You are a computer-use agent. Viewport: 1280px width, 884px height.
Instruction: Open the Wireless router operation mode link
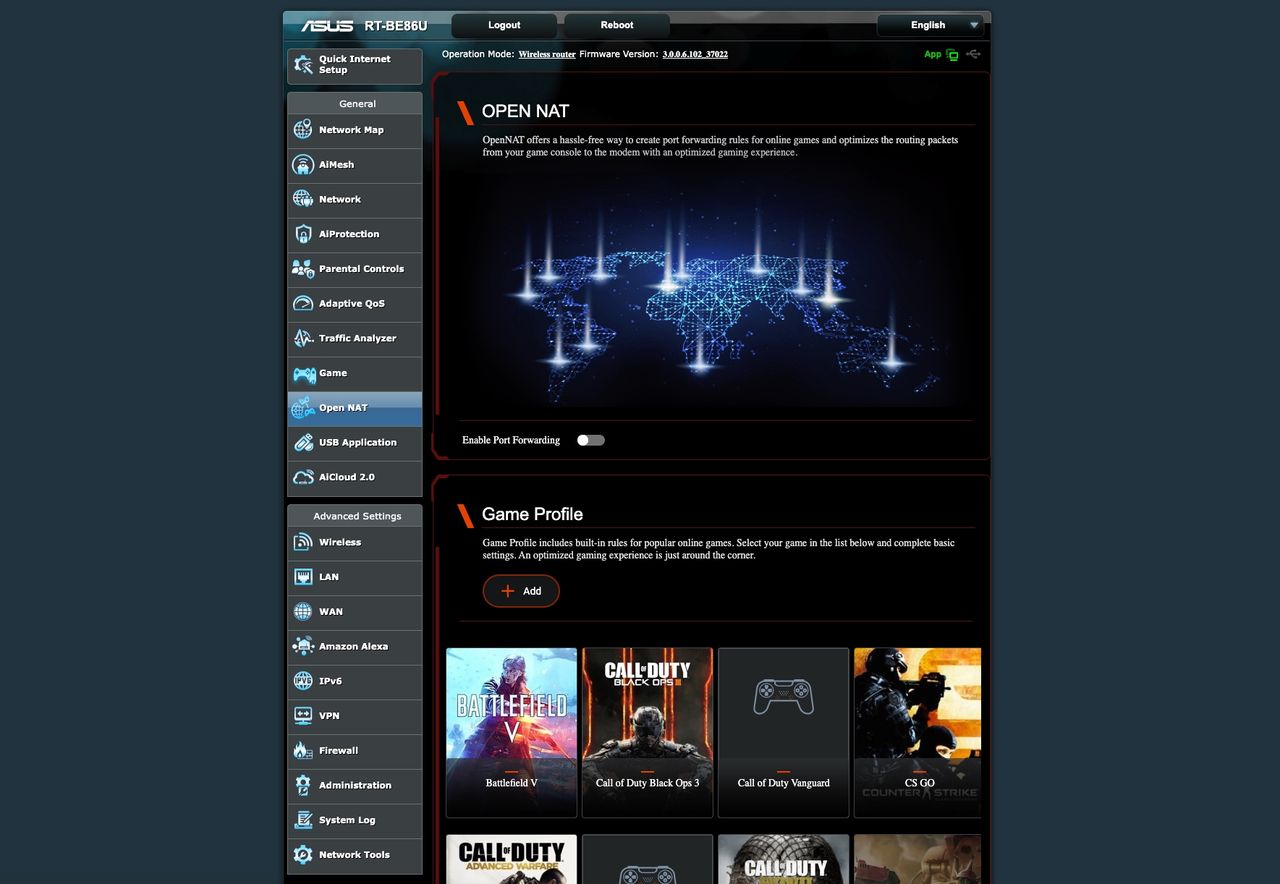[x=547, y=54]
